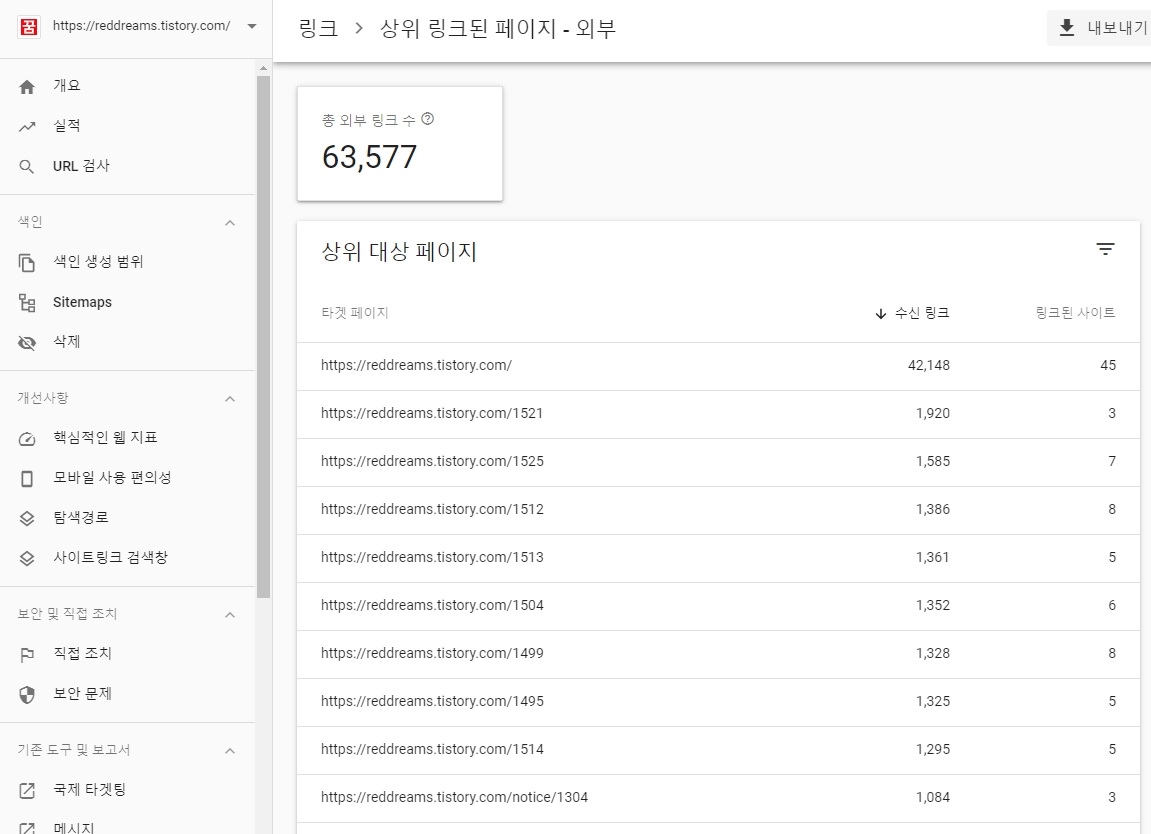
Task: Open row reddreams.tistory.com/1512
Action: point(719,510)
